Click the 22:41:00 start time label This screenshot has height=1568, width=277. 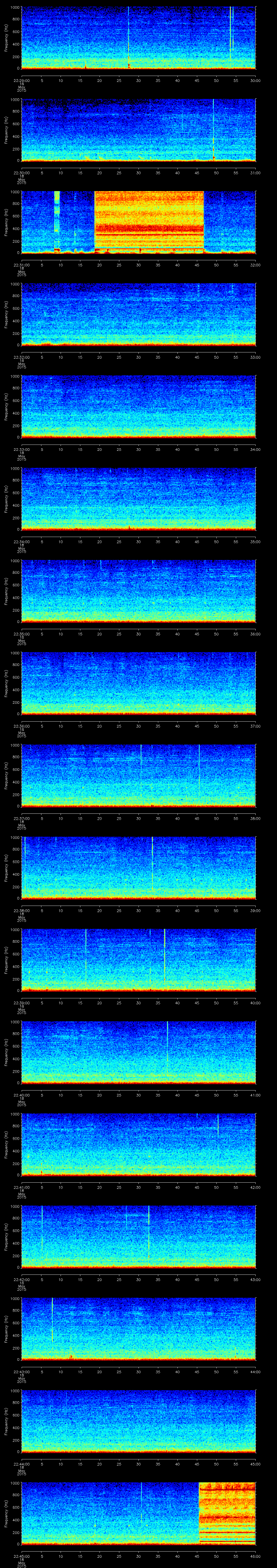[21, 1187]
